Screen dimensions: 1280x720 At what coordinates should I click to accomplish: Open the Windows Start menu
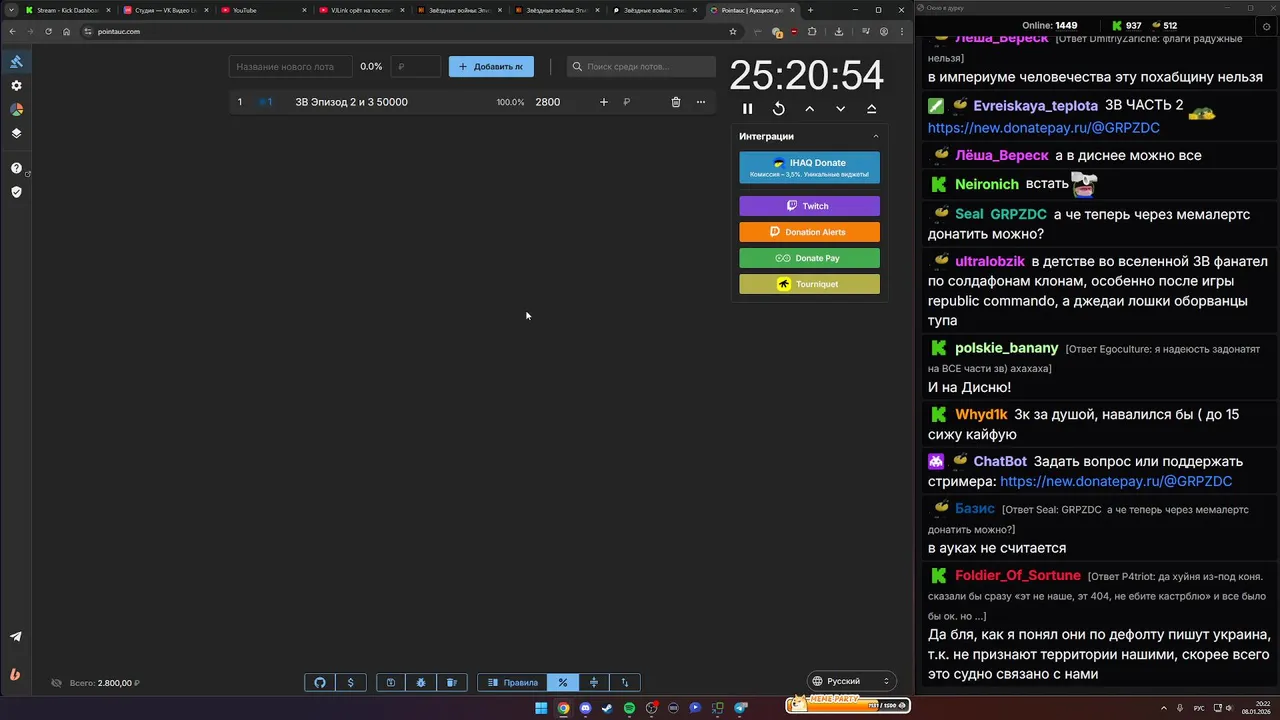[541, 708]
